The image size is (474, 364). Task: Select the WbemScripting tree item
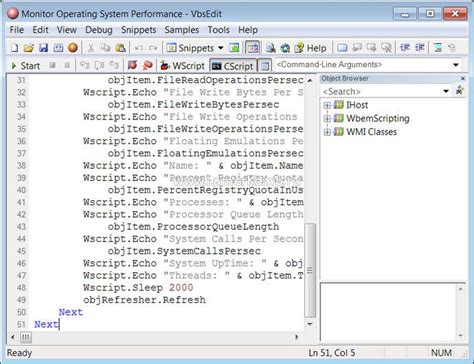378,118
